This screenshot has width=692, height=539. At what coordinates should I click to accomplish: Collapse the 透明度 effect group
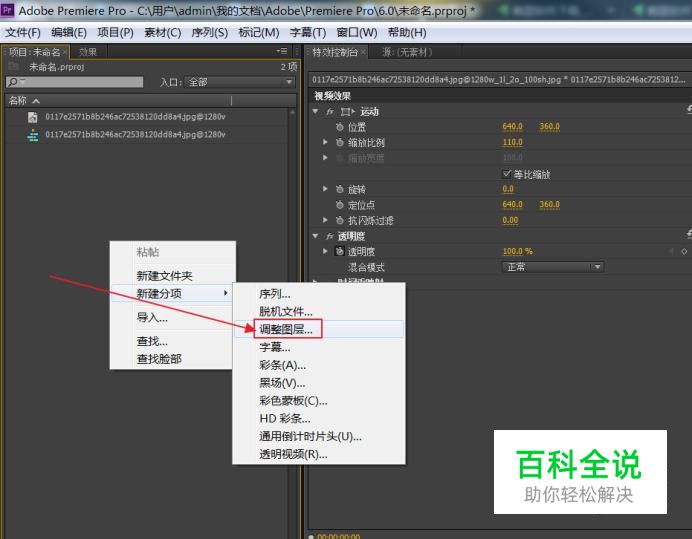(x=316, y=236)
